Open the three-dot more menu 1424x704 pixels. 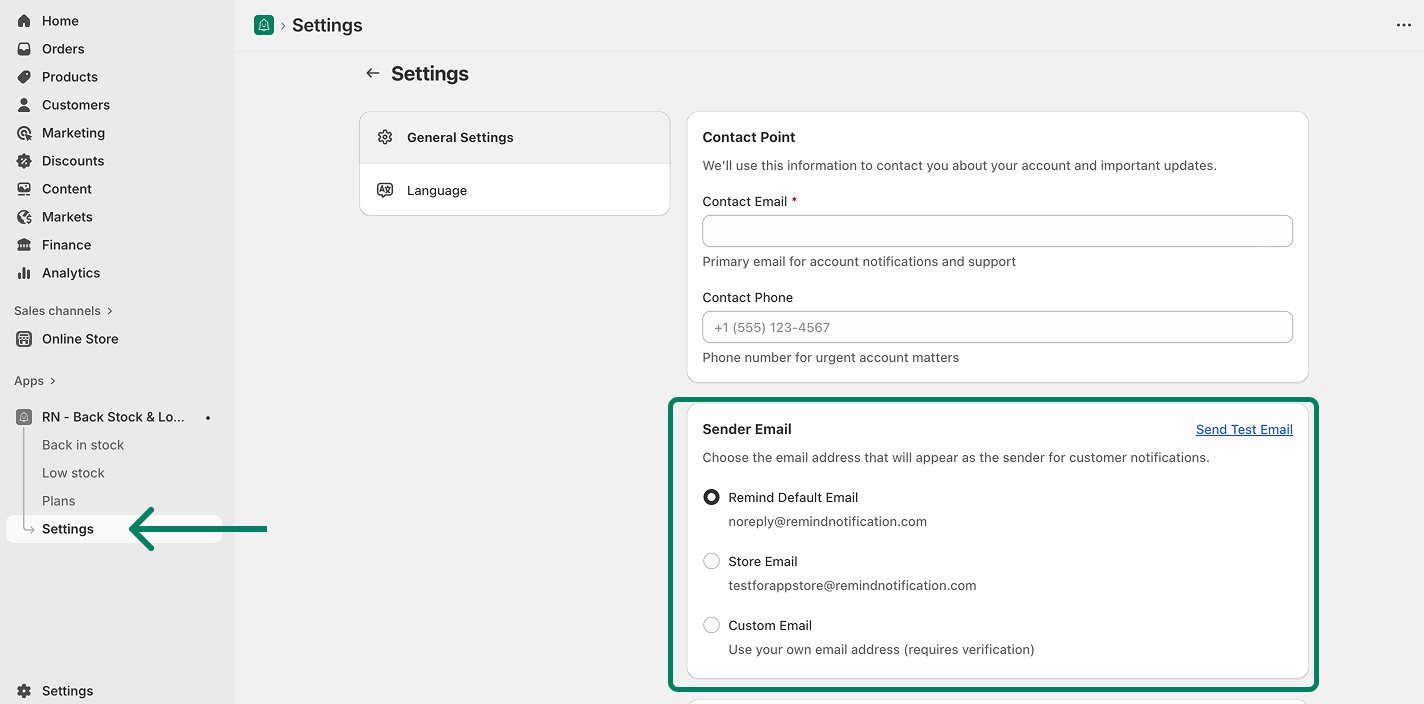click(x=1403, y=25)
